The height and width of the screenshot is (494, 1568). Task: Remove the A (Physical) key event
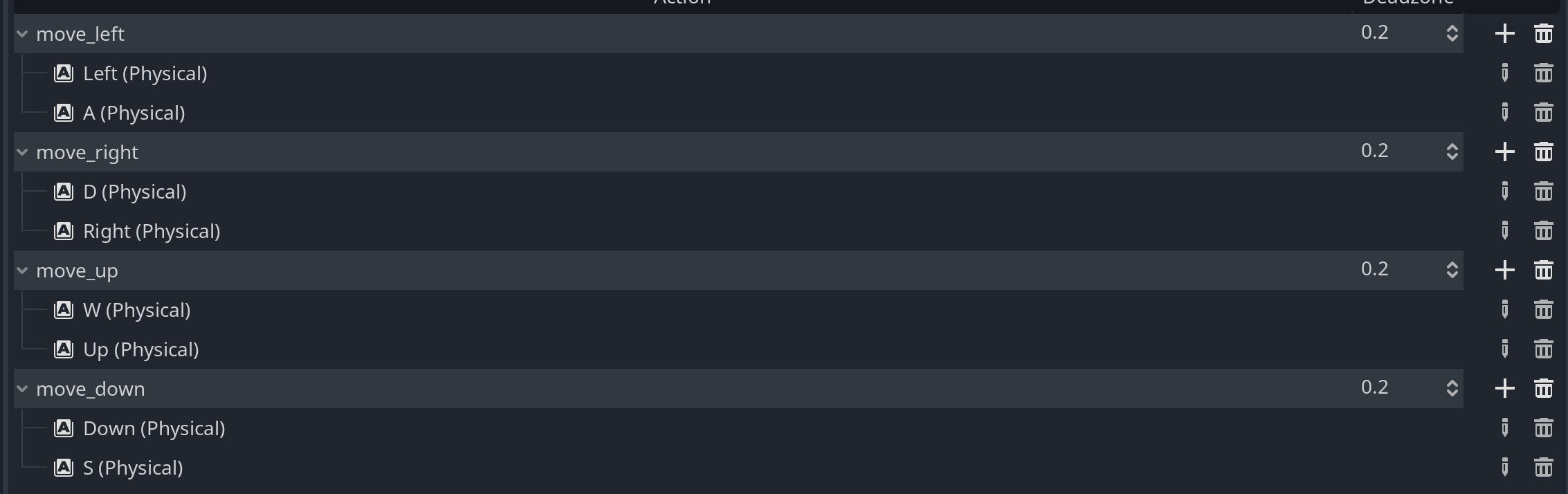pyautogui.click(x=1543, y=112)
